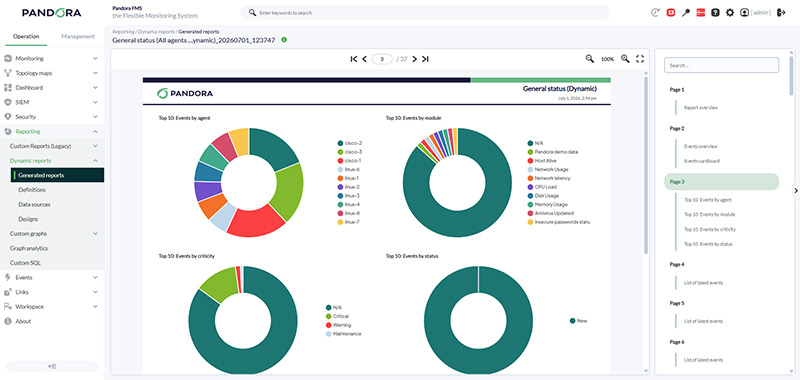800x380 pixels.
Task: Expand the Monitoring menu chevron
Action: point(95,59)
